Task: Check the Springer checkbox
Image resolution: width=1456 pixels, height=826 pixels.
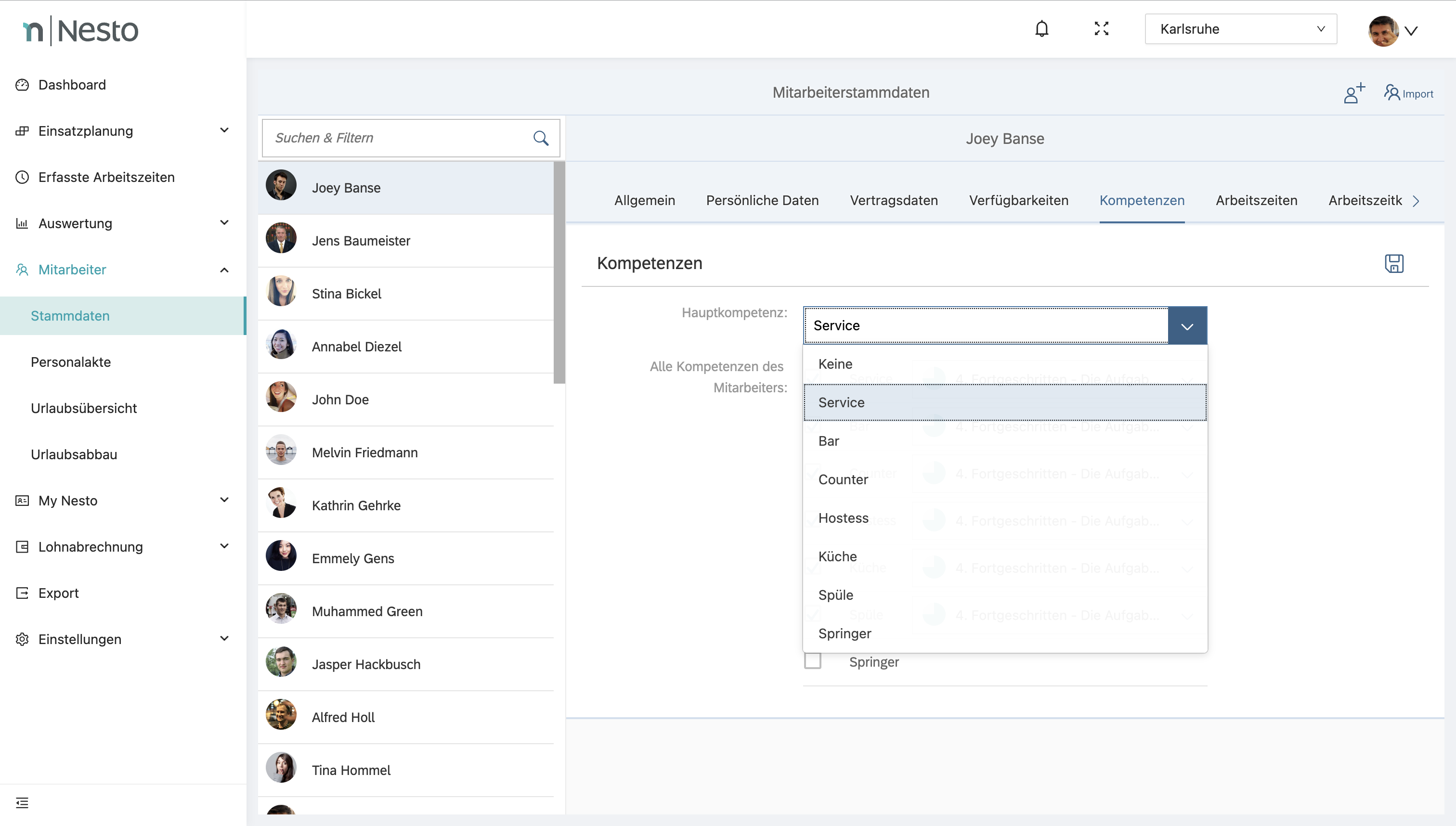Action: (813, 661)
